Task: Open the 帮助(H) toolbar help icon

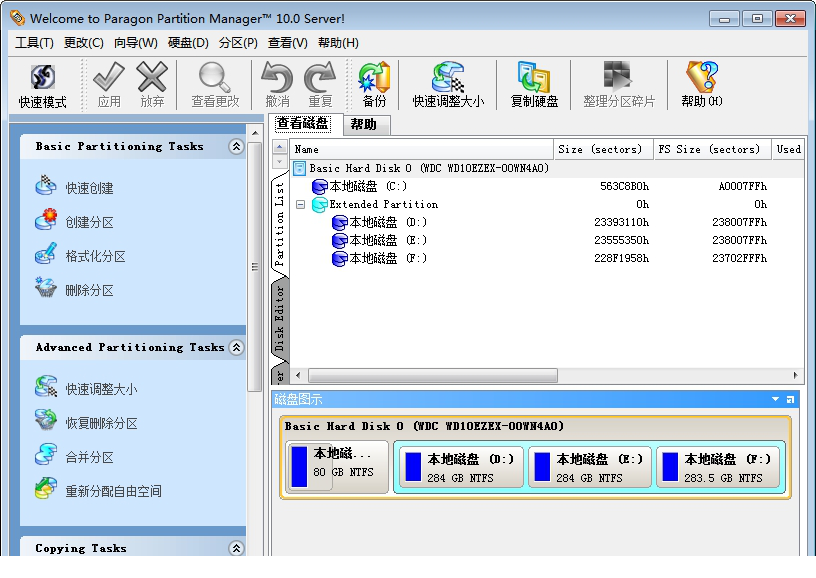Action: click(701, 85)
